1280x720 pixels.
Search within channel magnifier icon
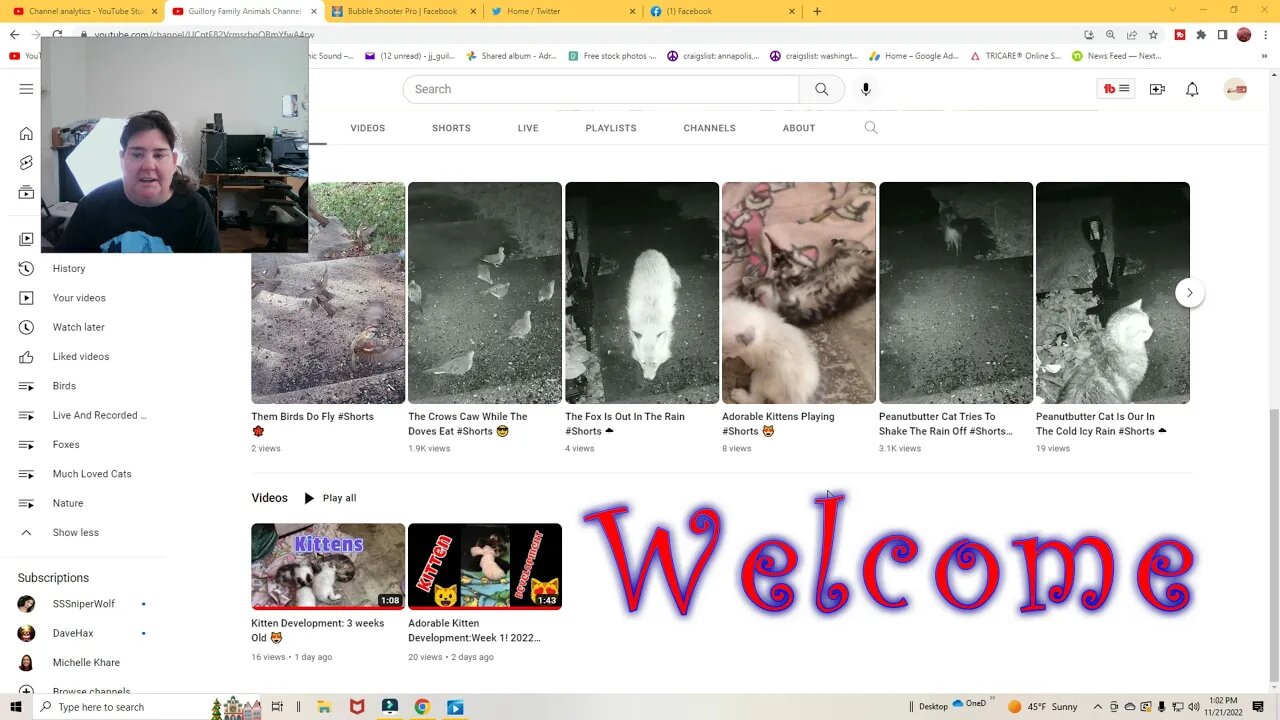[x=871, y=128]
